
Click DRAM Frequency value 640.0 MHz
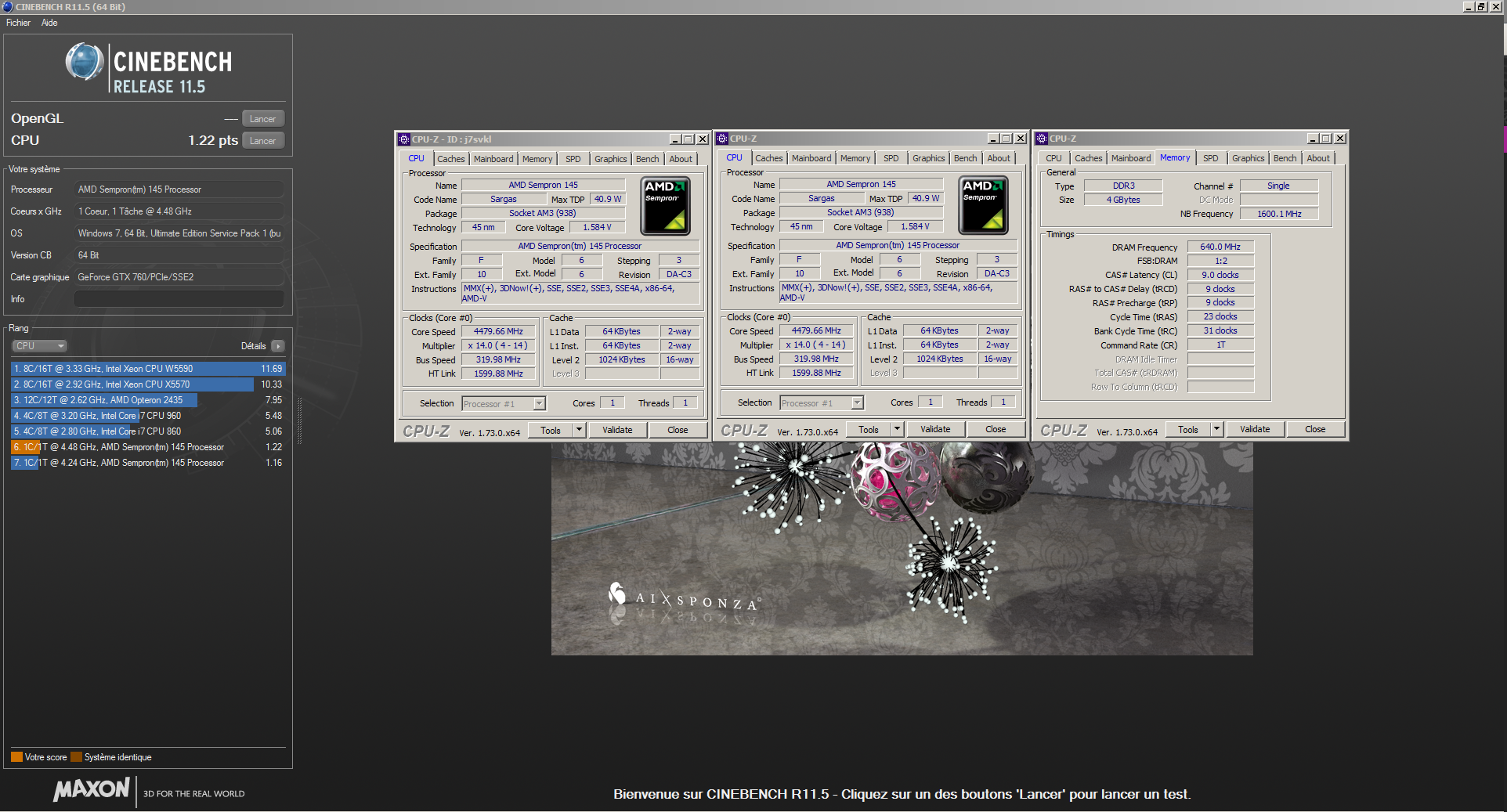[1220, 247]
